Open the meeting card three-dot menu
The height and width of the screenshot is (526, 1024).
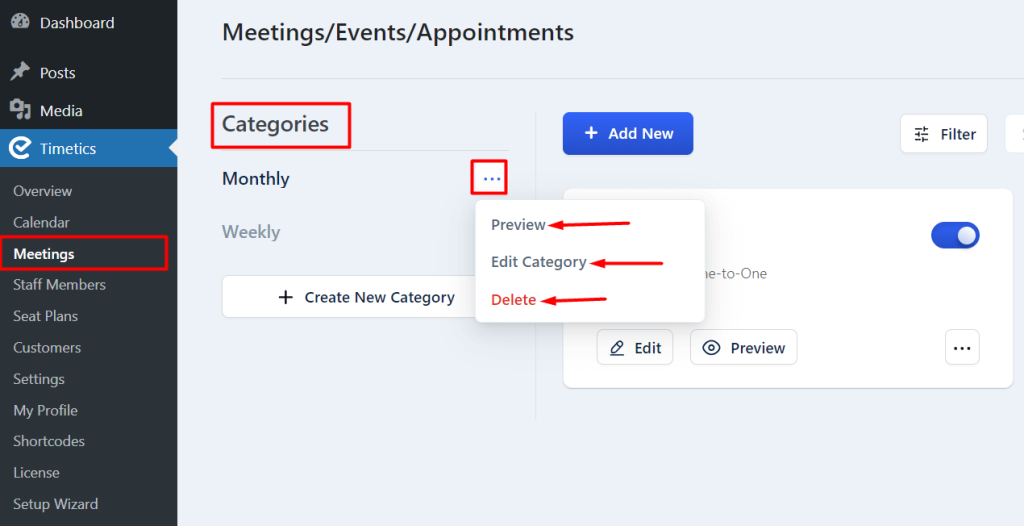pyautogui.click(x=962, y=348)
